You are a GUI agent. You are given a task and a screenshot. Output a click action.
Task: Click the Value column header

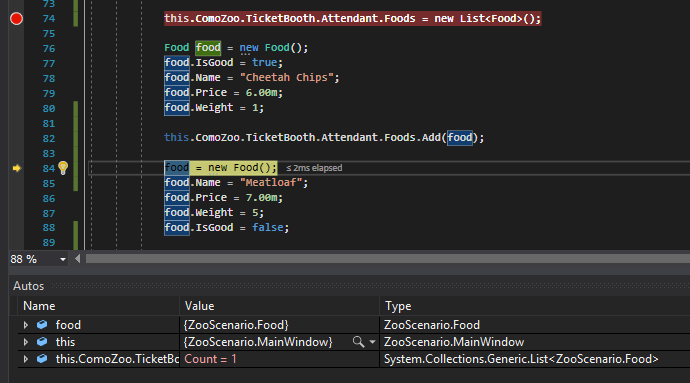(x=199, y=306)
